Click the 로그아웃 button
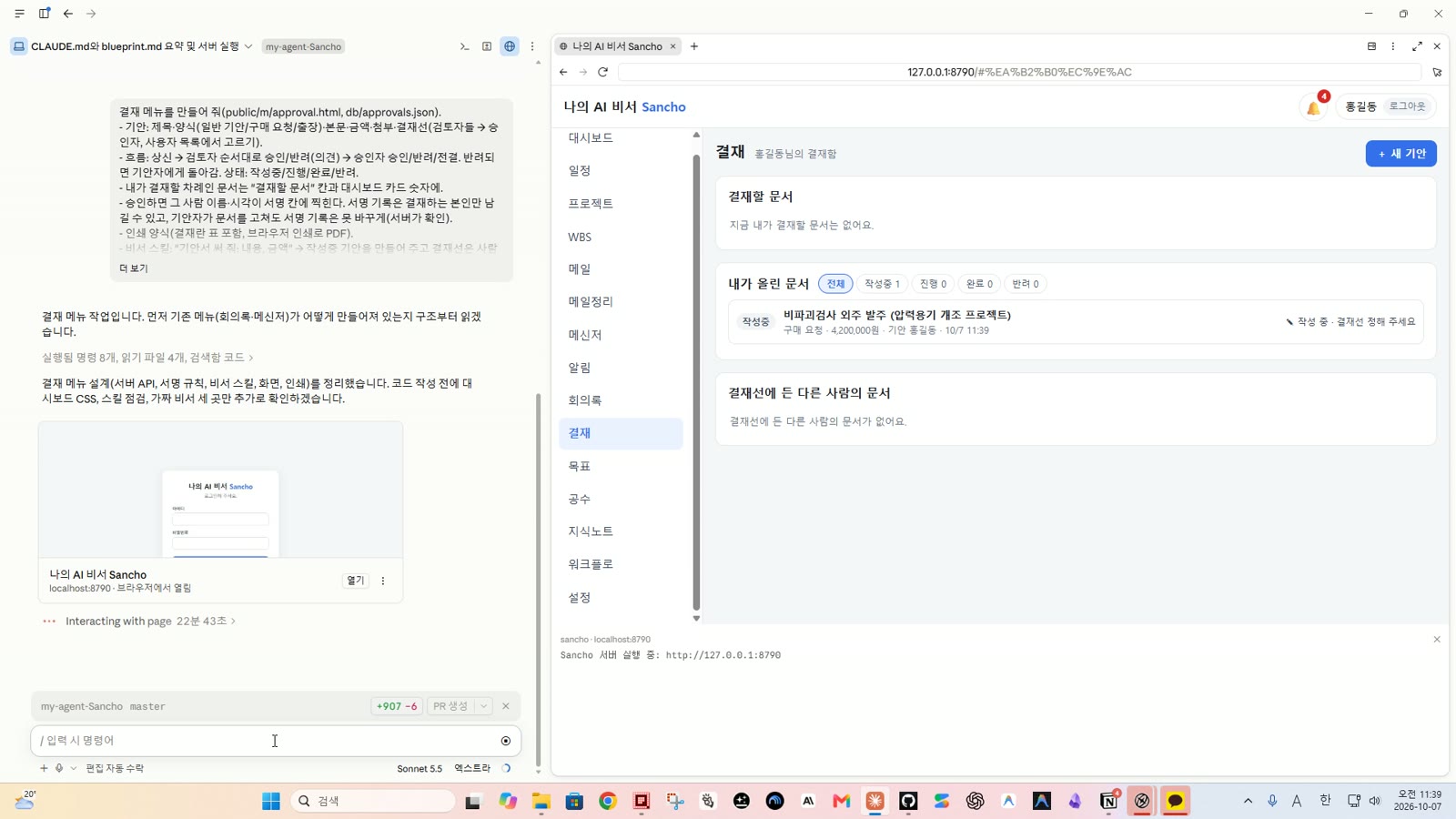1456x819 pixels. pyautogui.click(x=1407, y=106)
